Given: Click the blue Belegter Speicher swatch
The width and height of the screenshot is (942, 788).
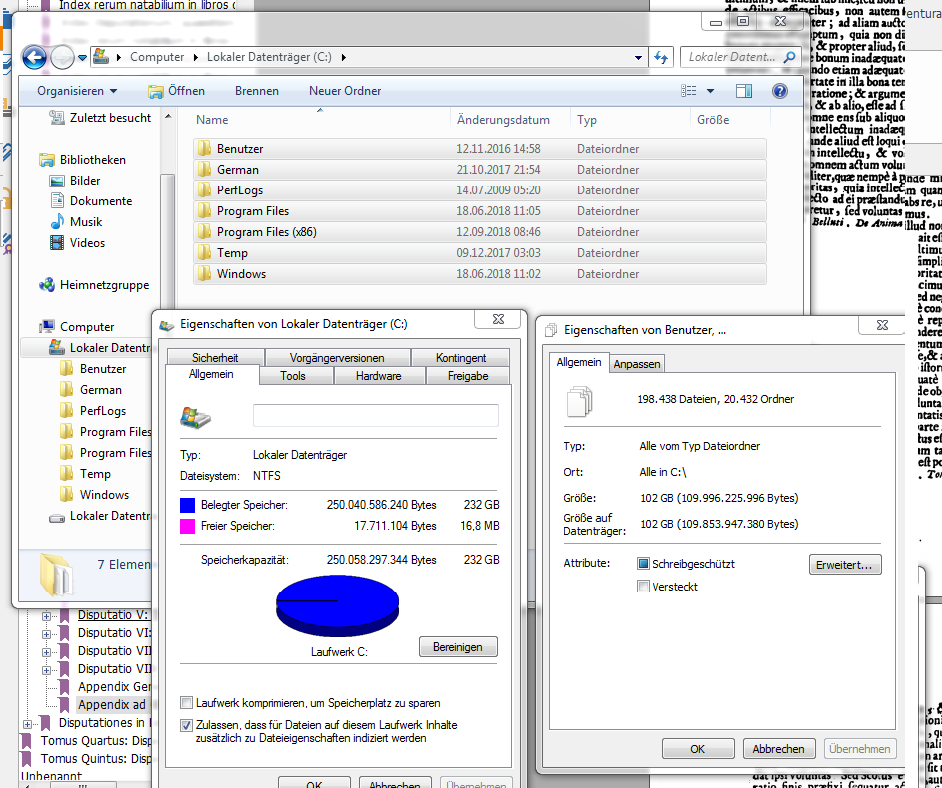Looking at the screenshot, I should (187, 505).
